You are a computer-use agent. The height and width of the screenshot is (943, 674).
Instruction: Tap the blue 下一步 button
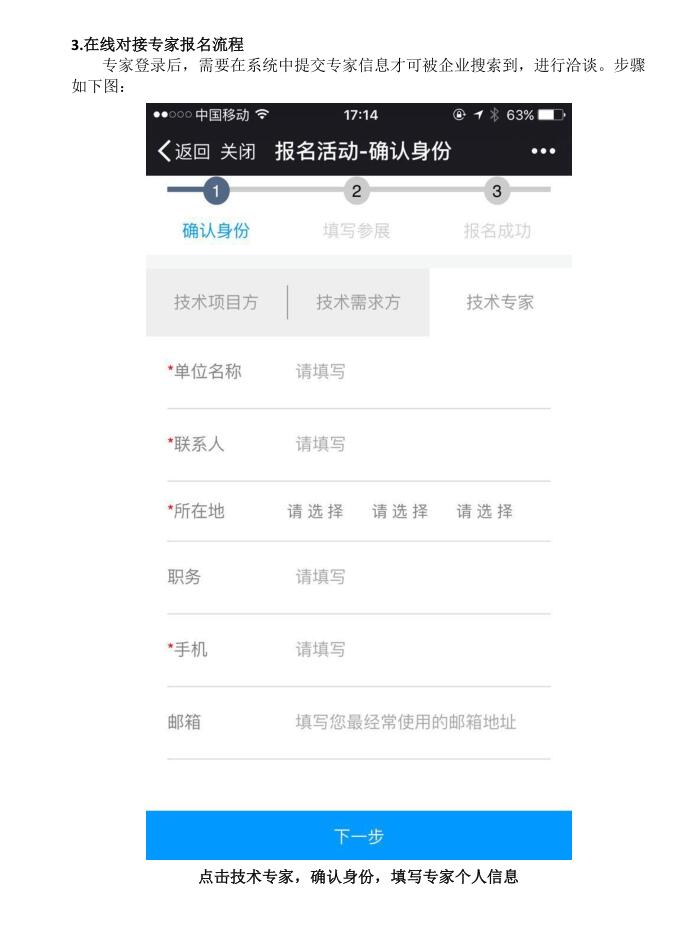(x=359, y=835)
